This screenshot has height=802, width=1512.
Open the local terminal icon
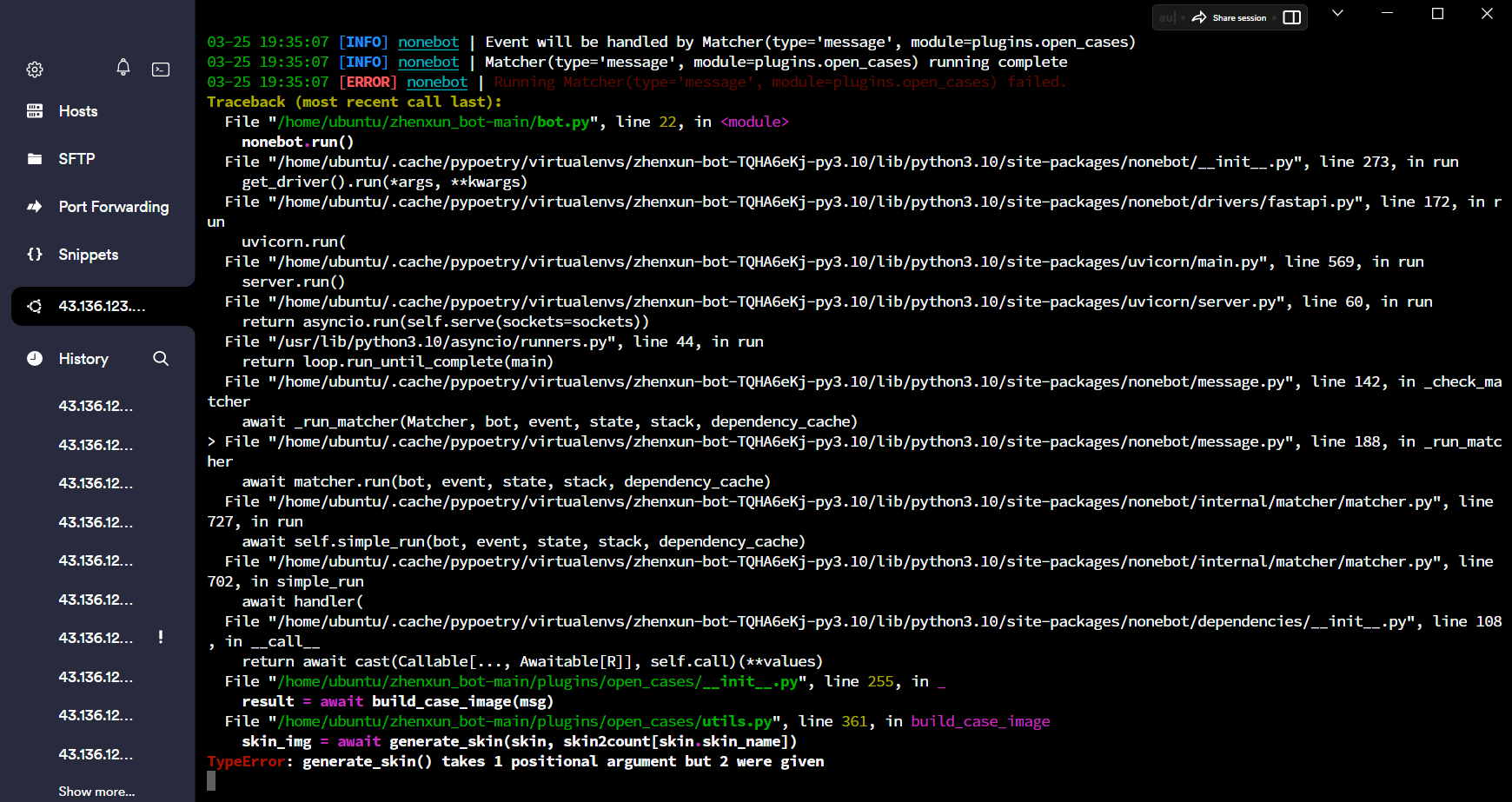click(161, 70)
